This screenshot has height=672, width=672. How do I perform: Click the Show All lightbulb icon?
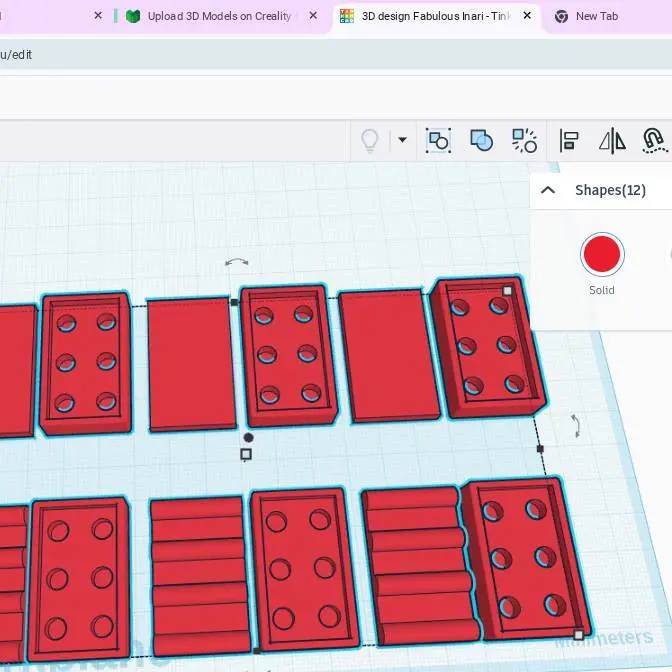click(x=369, y=141)
